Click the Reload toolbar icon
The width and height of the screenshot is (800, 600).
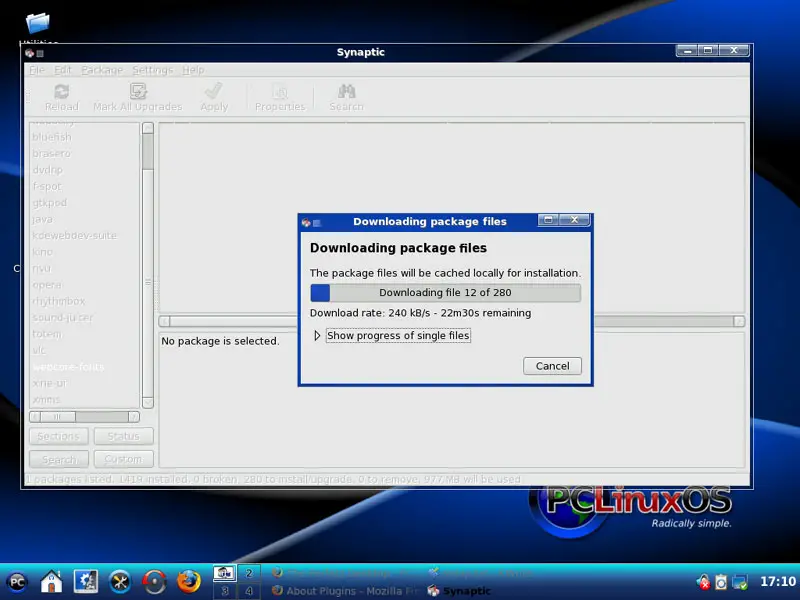click(x=62, y=92)
